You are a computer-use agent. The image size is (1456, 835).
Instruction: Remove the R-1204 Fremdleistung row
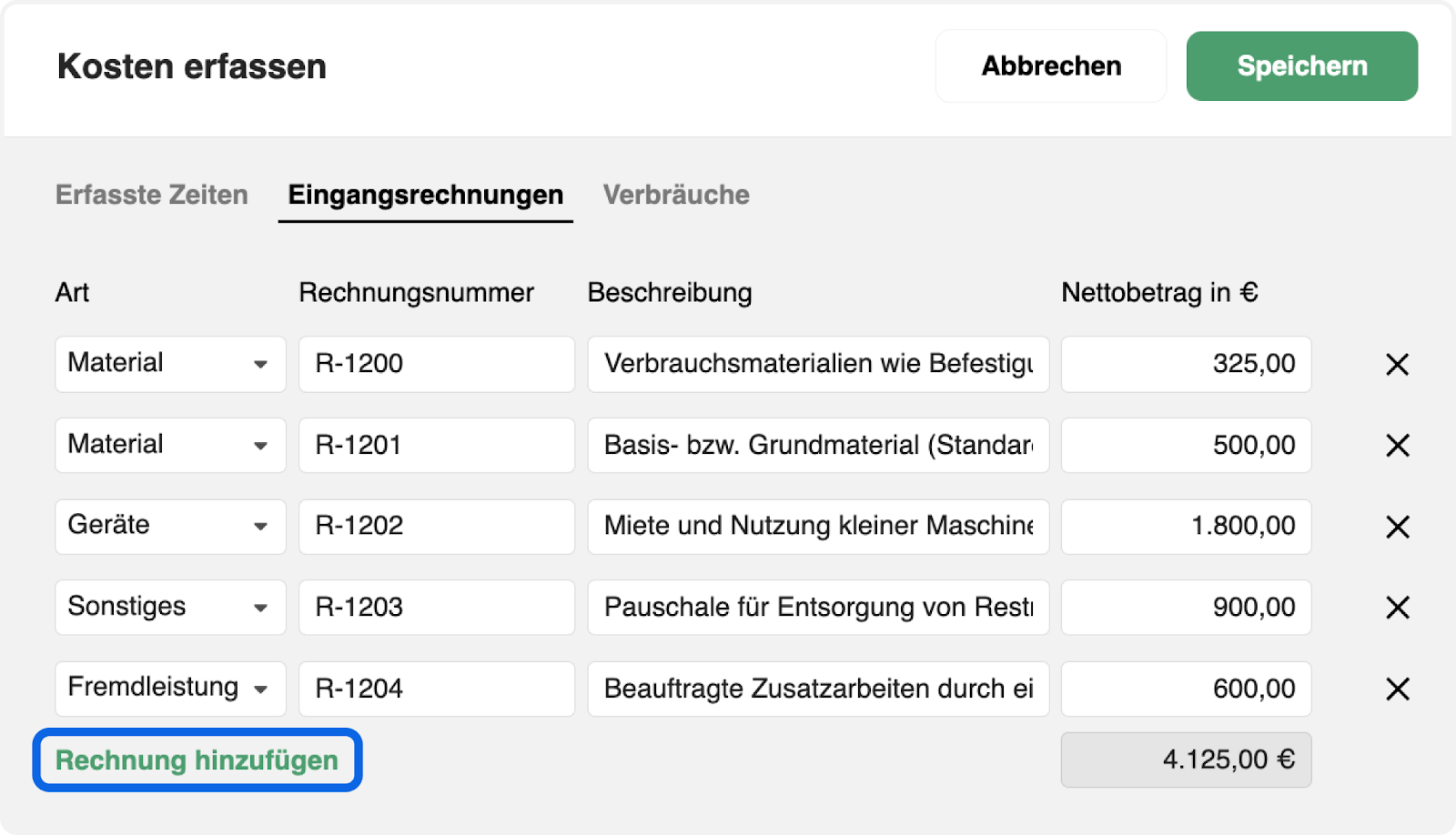pyautogui.click(x=1397, y=689)
